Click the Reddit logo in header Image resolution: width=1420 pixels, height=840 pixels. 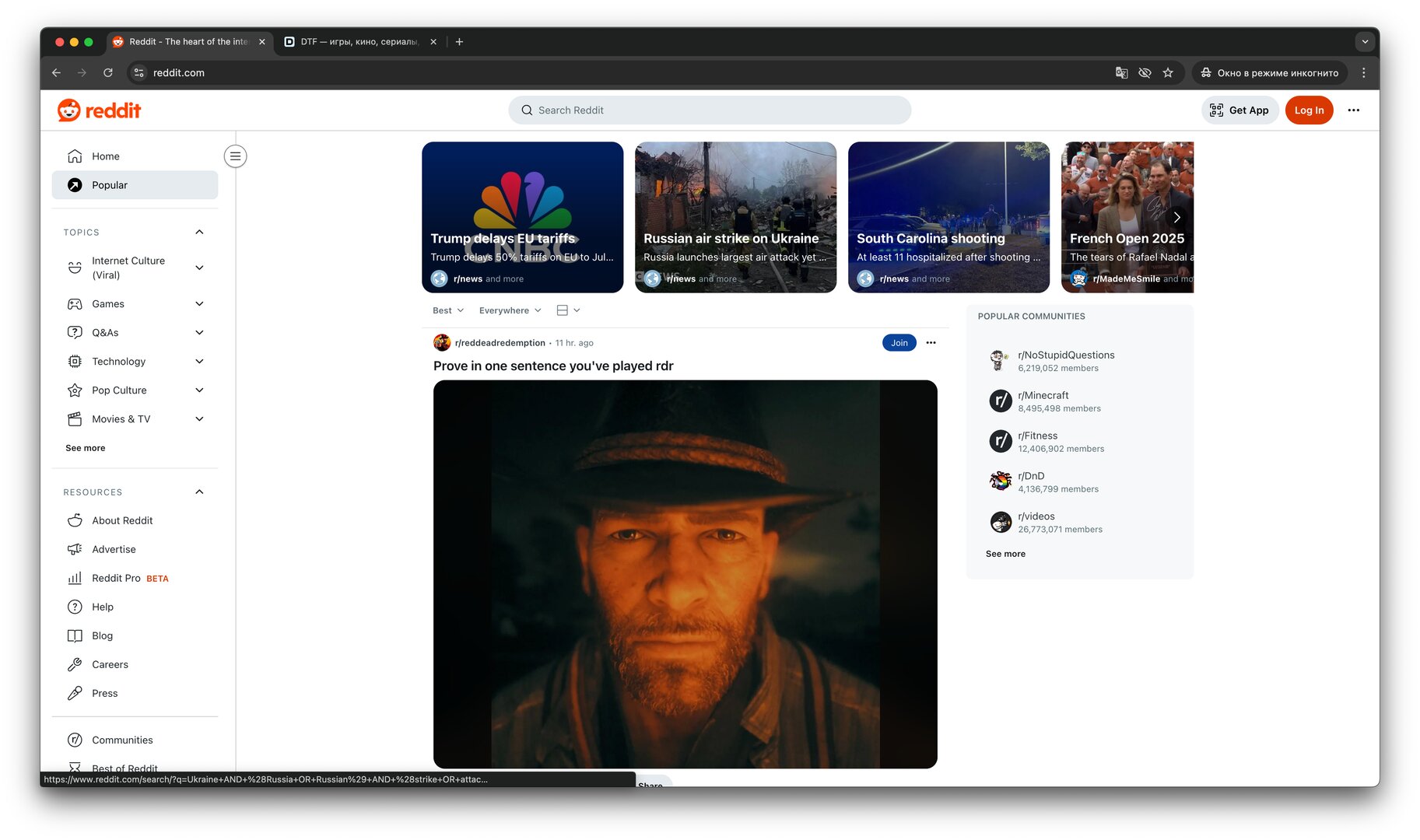coord(99,110)
